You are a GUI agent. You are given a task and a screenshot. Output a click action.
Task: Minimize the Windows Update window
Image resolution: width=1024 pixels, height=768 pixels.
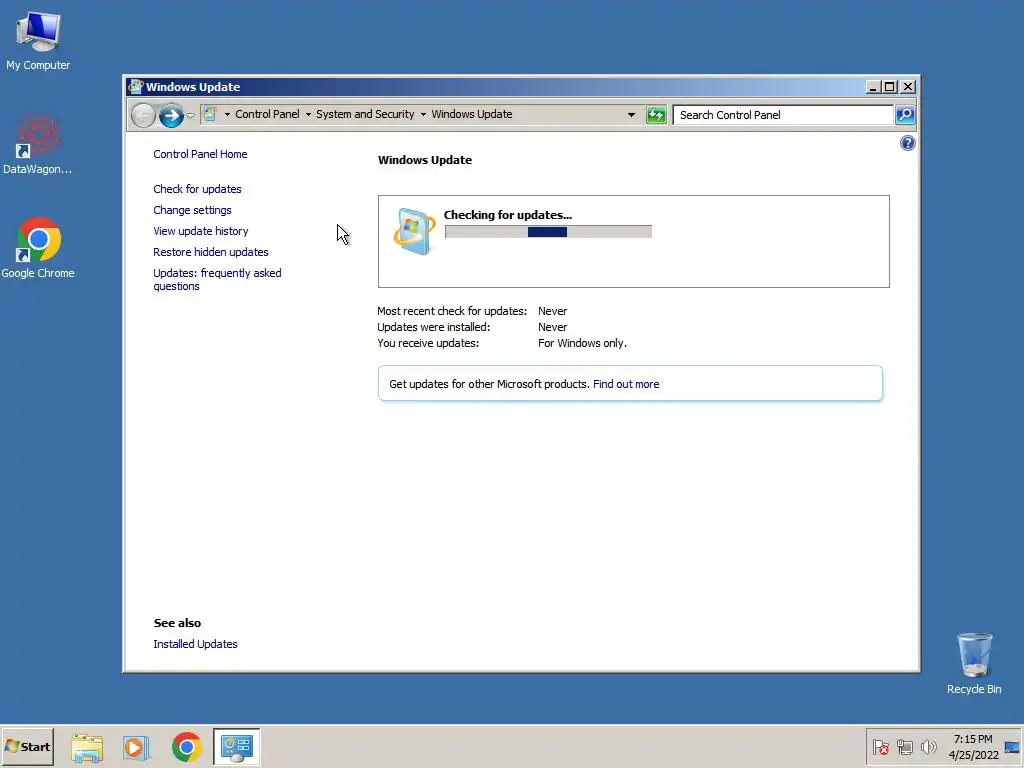(x=873, y=87)
